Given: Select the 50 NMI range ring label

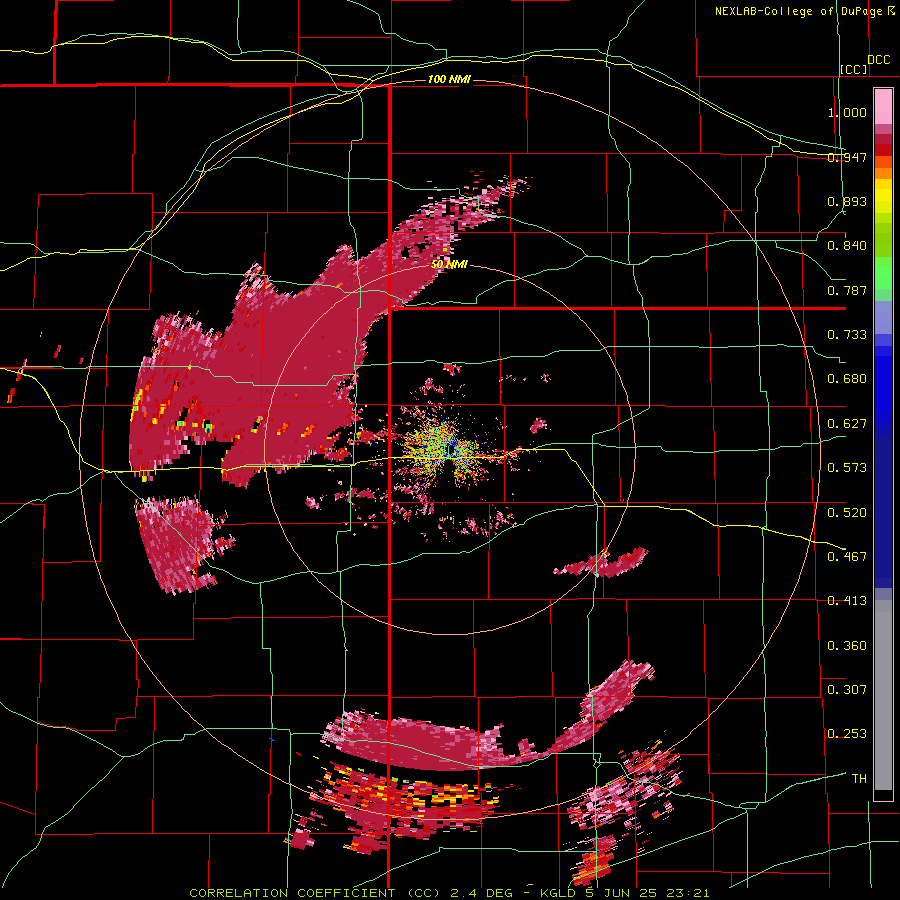Looking at the screenshot, I should 449,265.
